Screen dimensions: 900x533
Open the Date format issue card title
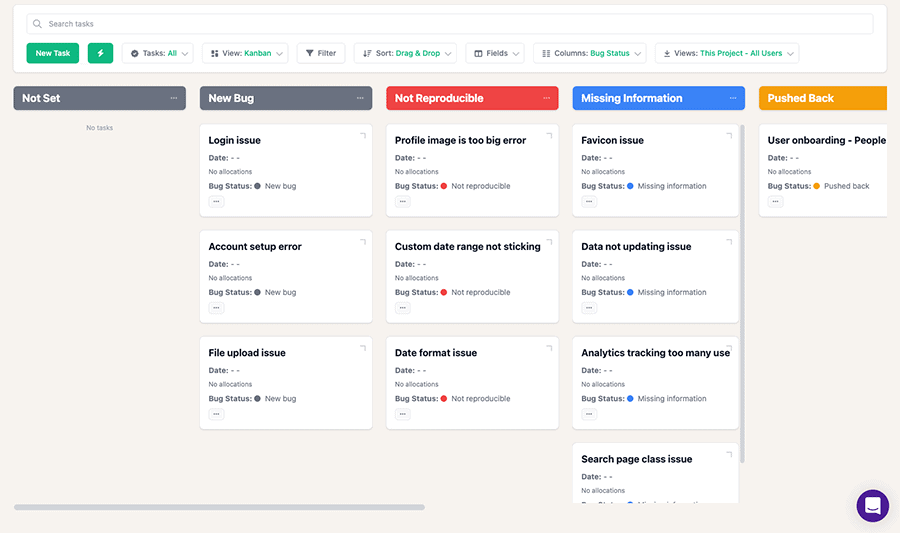[x=436, y=353]
